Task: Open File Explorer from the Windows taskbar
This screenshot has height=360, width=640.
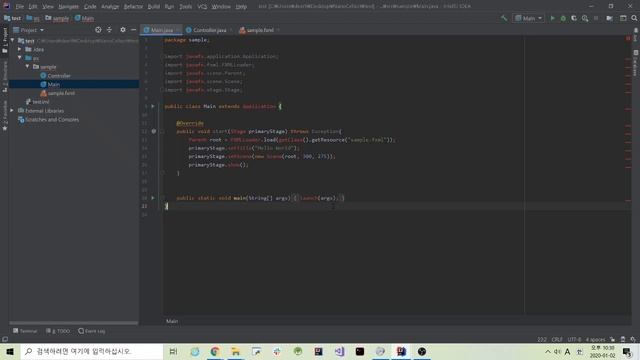Action: click(x=236, y=351)
